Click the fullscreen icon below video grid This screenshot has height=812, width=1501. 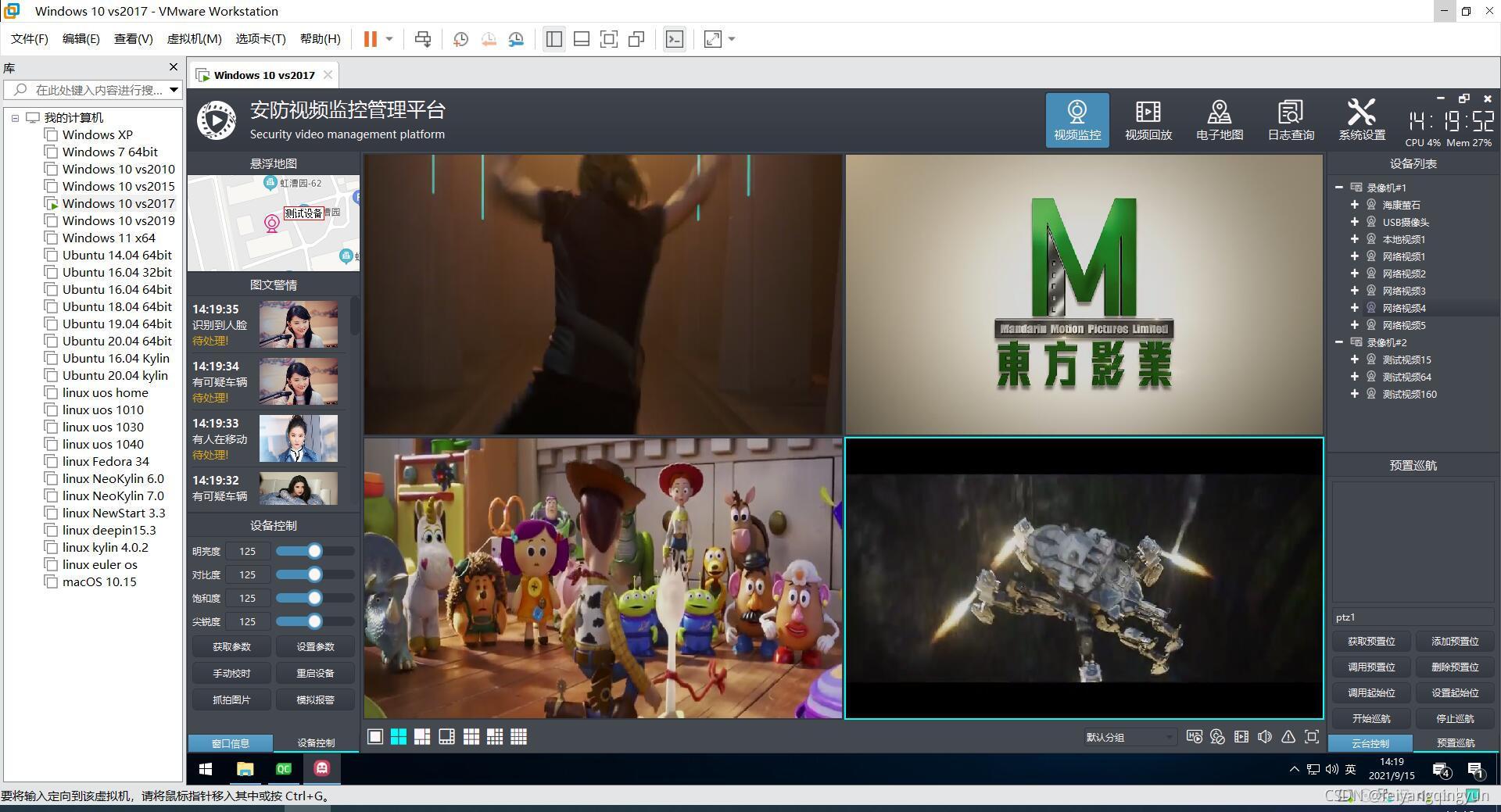click(1312, 737)
